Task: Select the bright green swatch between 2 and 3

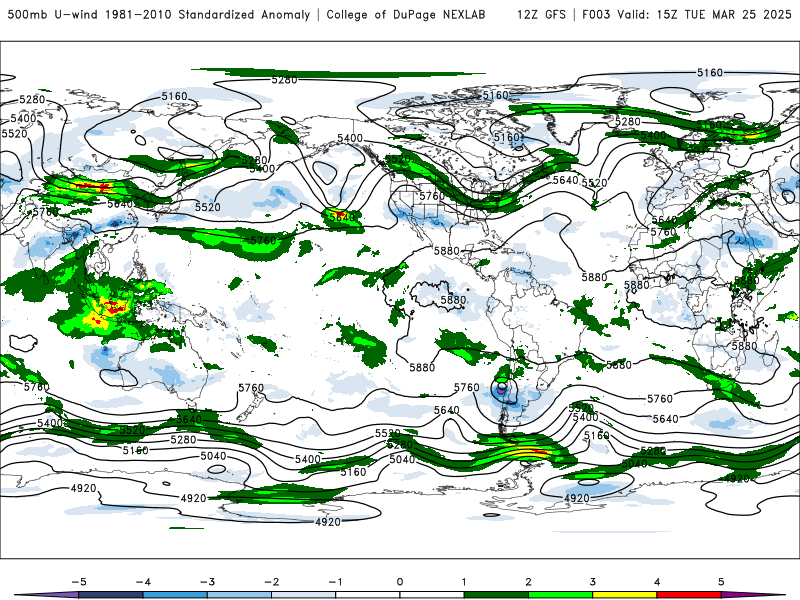Action: [x=561, y=595]
